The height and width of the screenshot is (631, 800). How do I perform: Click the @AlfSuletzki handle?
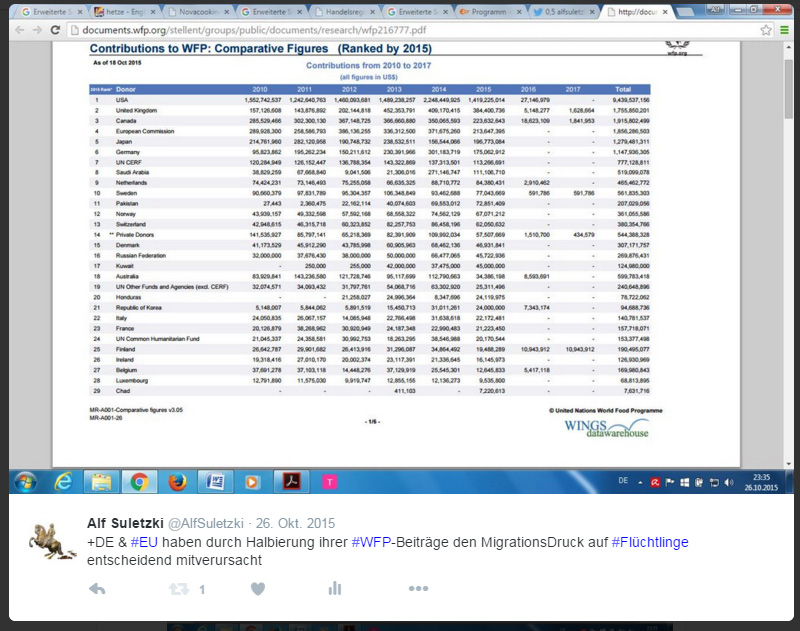206,523
